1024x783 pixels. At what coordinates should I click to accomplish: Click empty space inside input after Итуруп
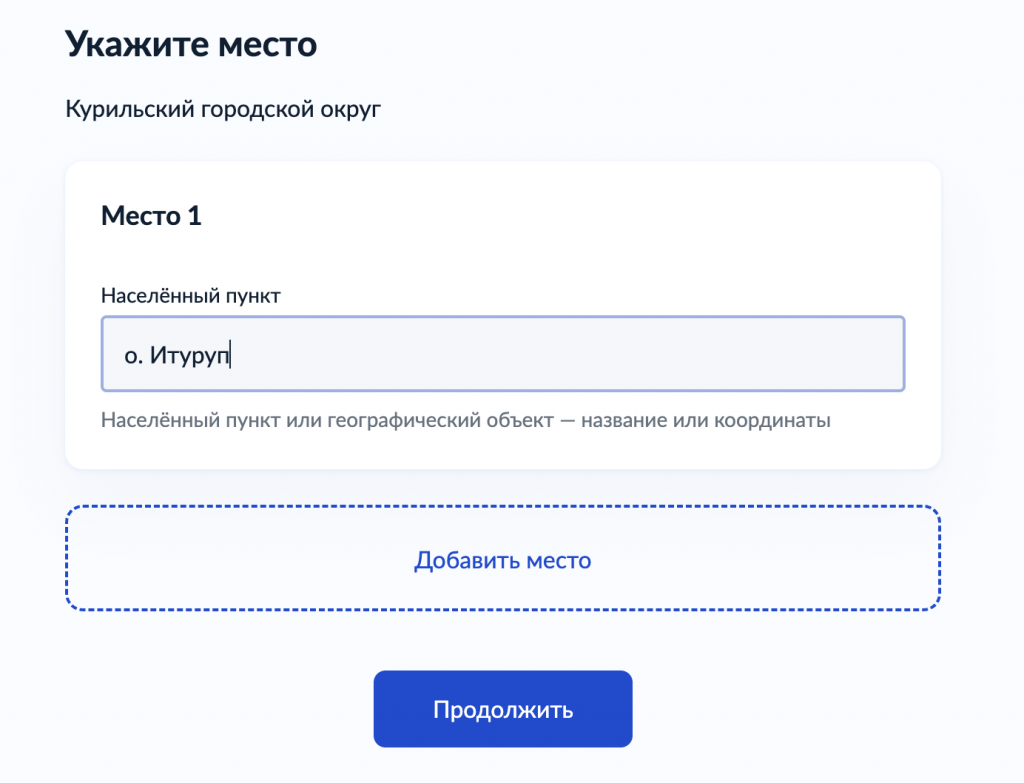pos(562,354)
